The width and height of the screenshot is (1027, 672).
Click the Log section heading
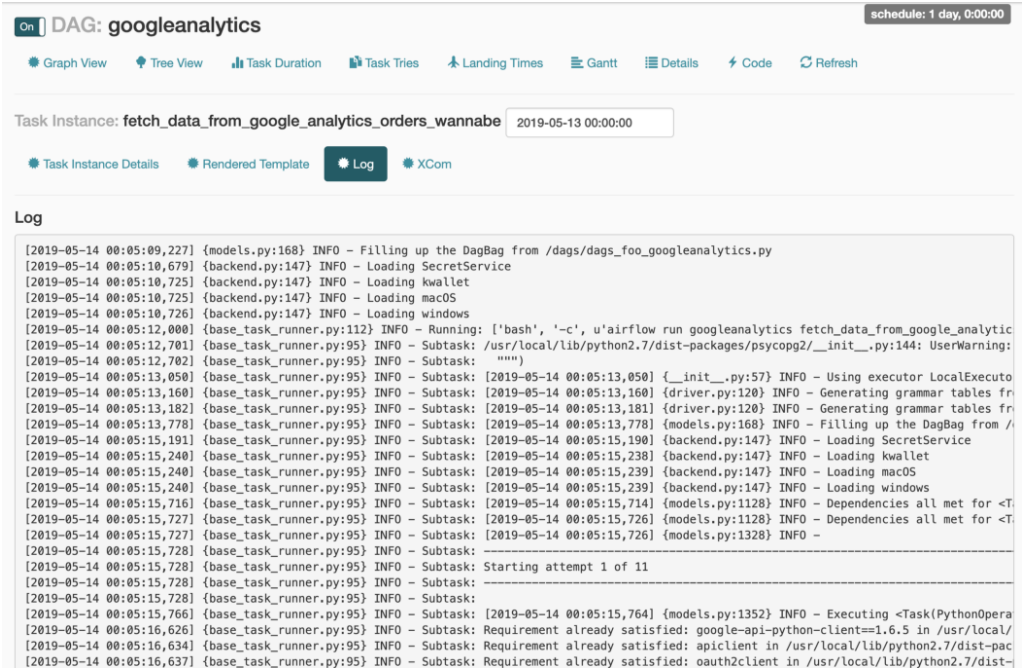click(28, 217)
